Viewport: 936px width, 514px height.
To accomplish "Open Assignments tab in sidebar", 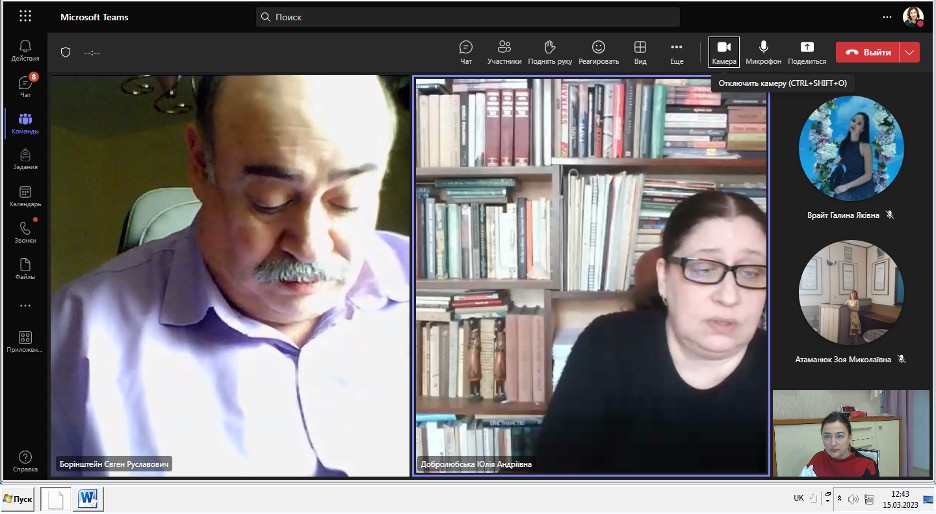I will [25, 160].
